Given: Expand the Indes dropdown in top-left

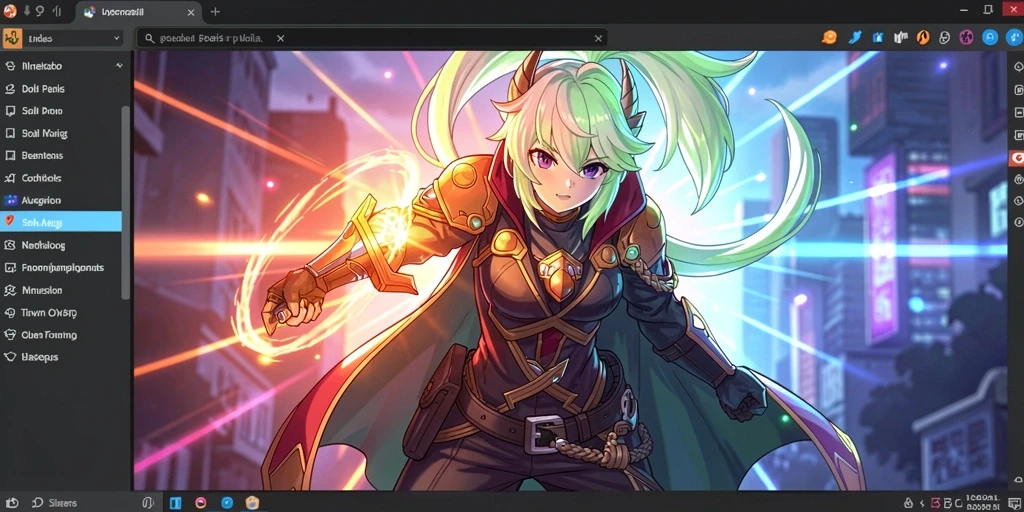Looking at the screenshot, I should click(x=62, y=39).
